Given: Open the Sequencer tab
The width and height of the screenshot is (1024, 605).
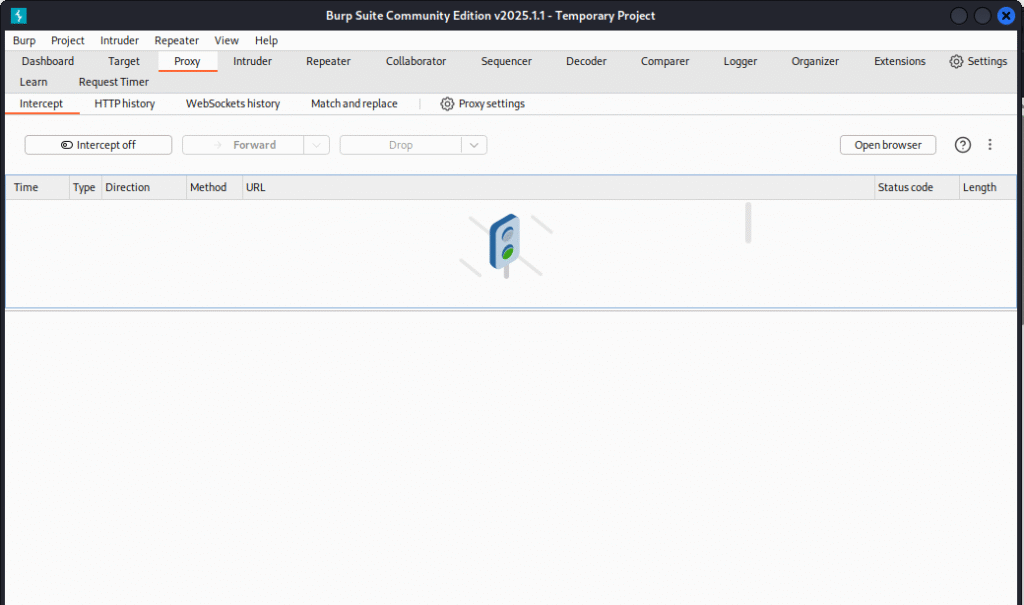Looking at the screenshot, I should pos(506,61).
